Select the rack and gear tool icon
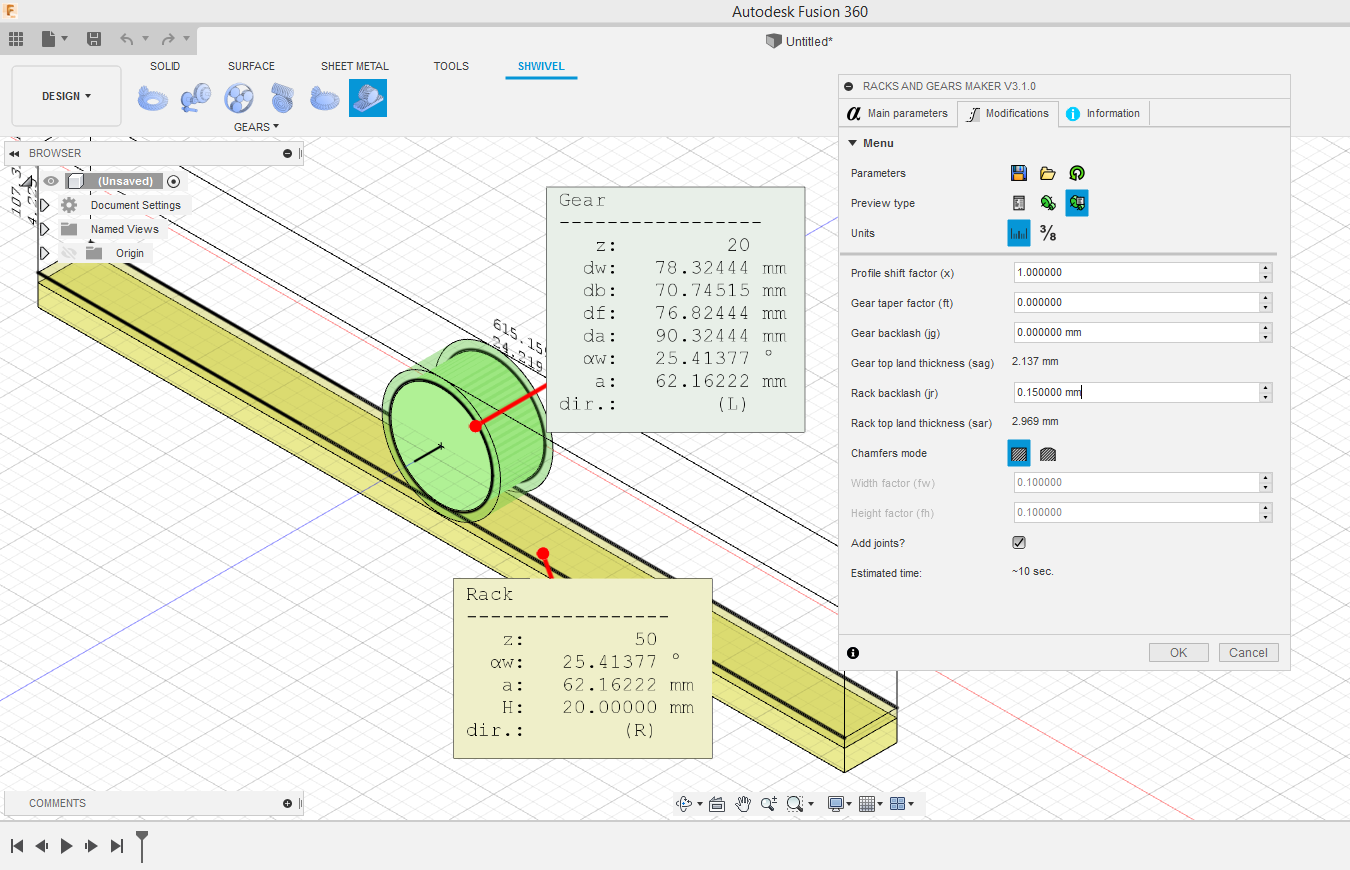Image resolution: width=1350 pixels, height=870 pixels. coord(368,98)
